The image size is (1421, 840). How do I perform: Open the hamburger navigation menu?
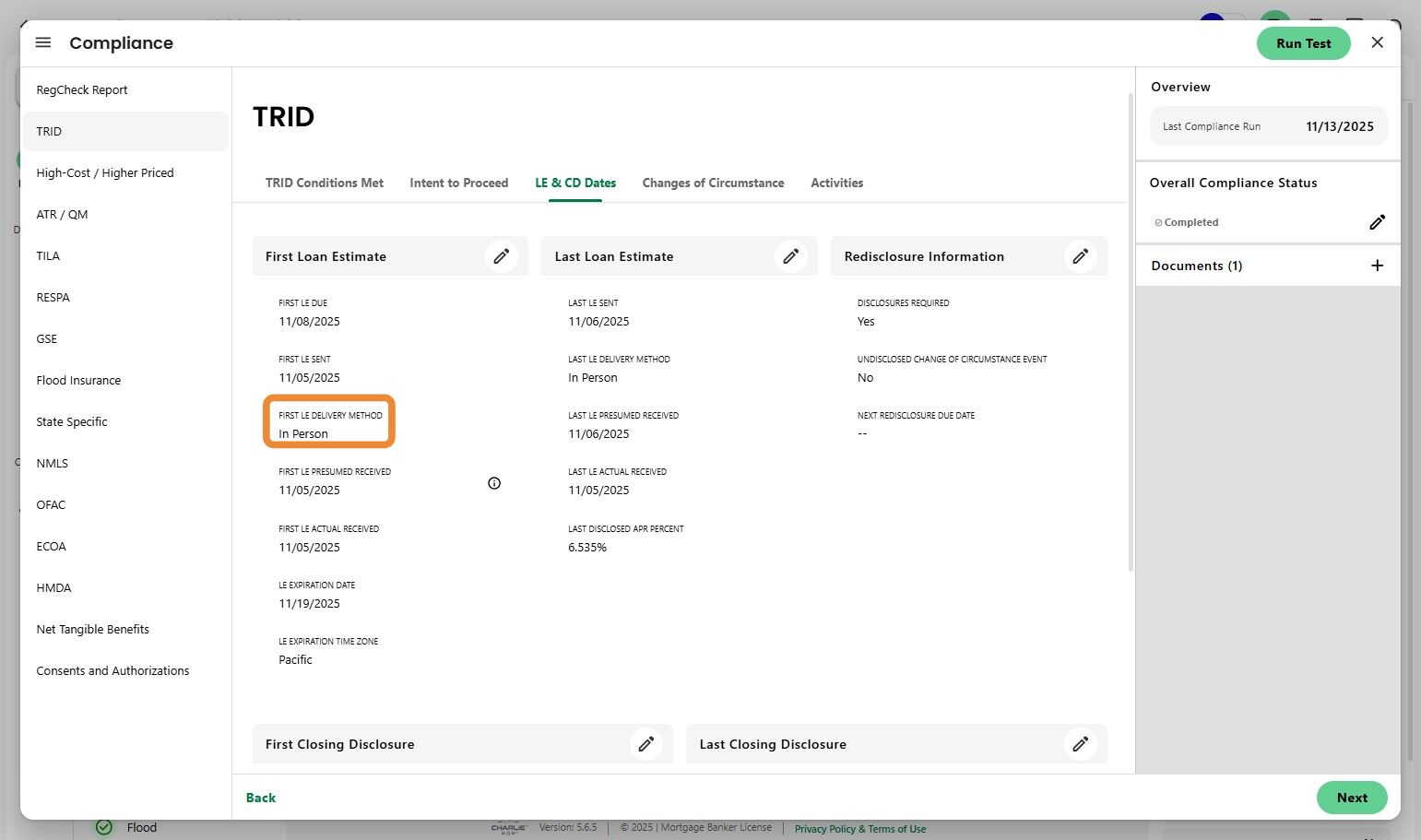tap(43, 43)
